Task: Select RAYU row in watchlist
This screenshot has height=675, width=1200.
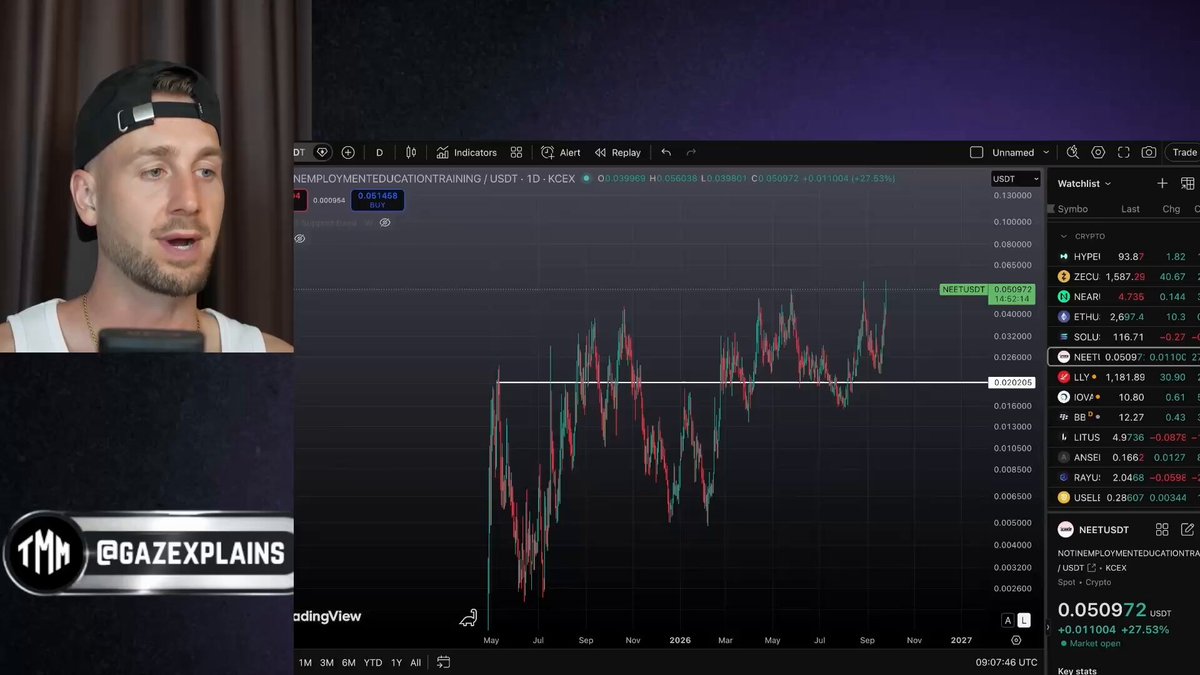Action: (x=1123, y=477)
